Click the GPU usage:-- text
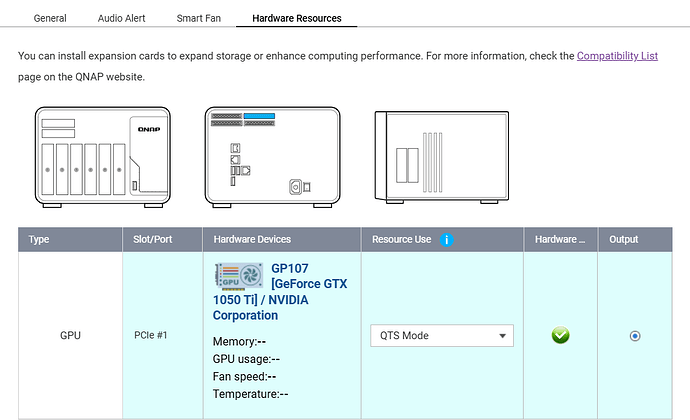 [x=246, y=359]
